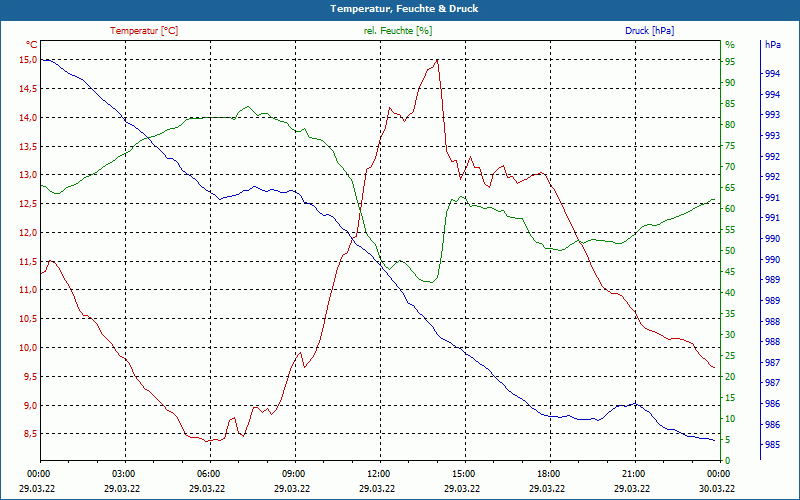Click the blue "hPa" axis unit label
Viewport: 800px width, 500px height.
tap(773, 44)
